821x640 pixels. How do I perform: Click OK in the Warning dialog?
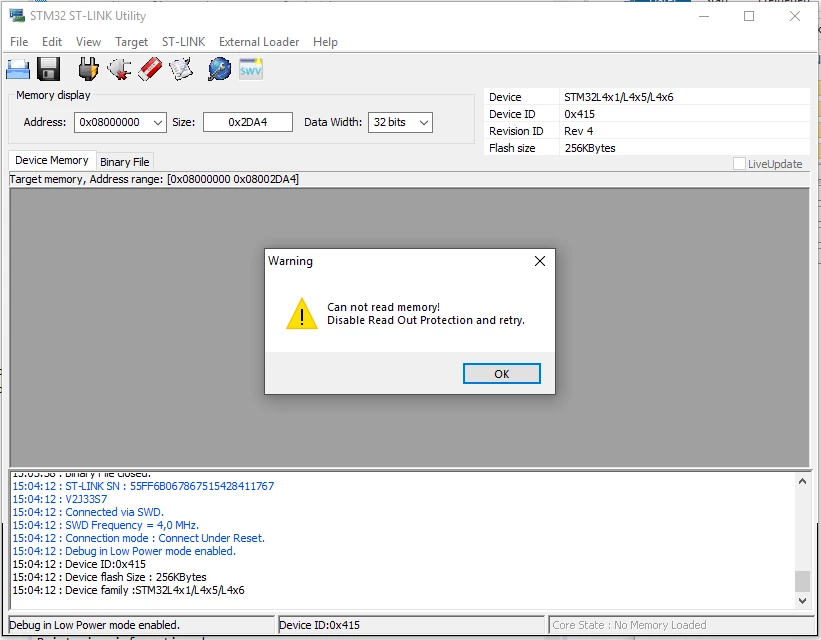[502, 373]
